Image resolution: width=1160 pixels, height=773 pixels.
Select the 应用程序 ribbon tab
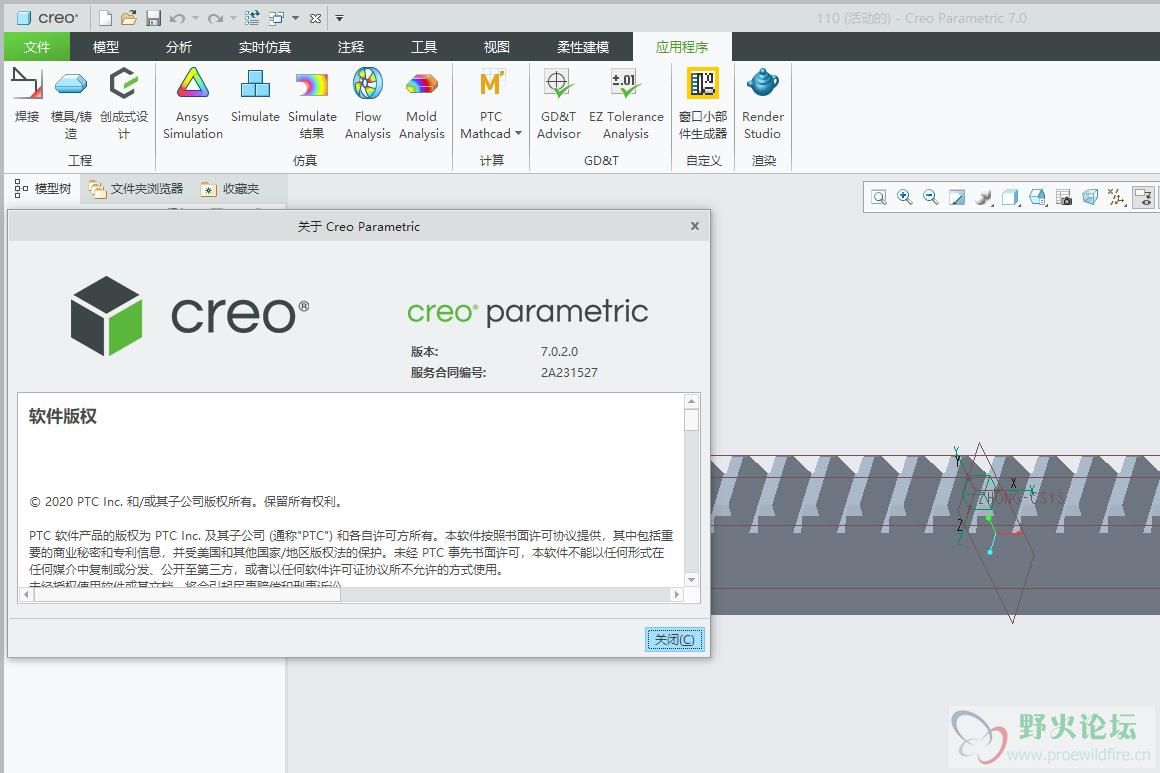pos(682,47)
